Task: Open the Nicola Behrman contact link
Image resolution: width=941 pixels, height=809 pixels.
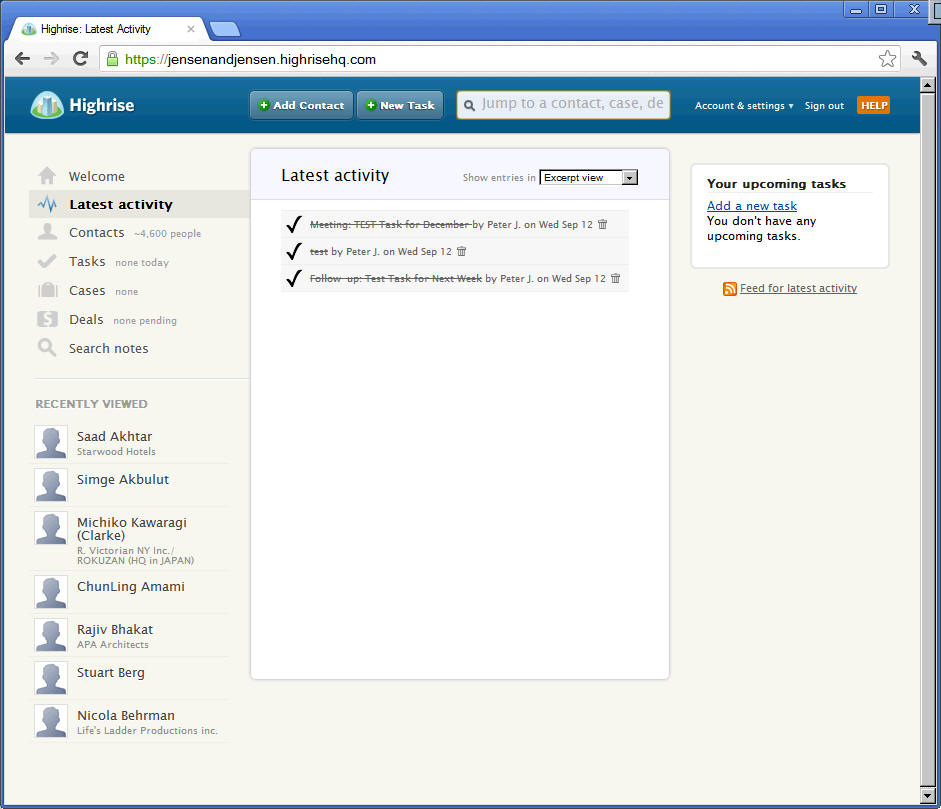Action: pos(125,715)
